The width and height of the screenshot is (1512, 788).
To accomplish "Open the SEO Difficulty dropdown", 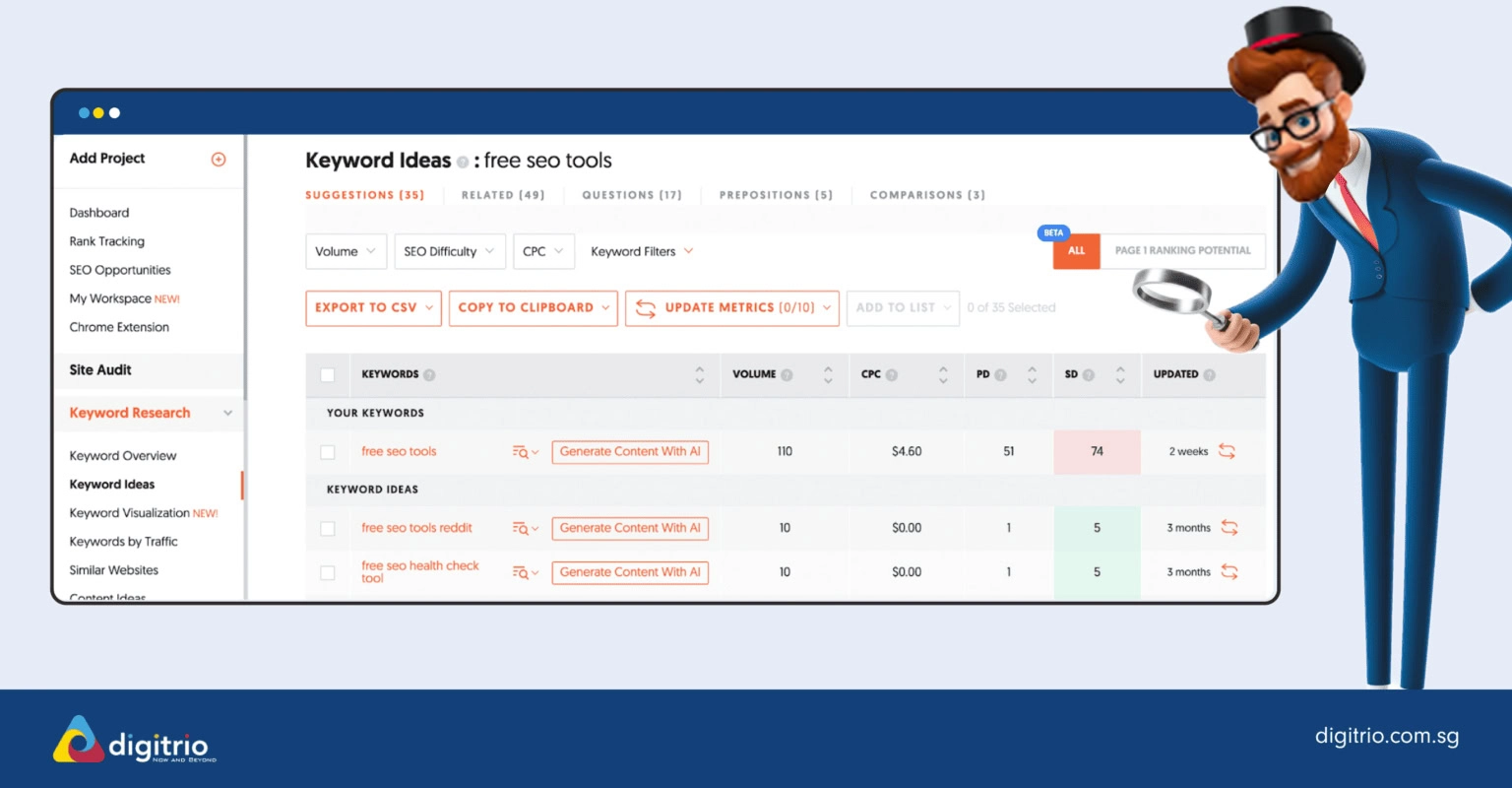I will pos(449,251).
